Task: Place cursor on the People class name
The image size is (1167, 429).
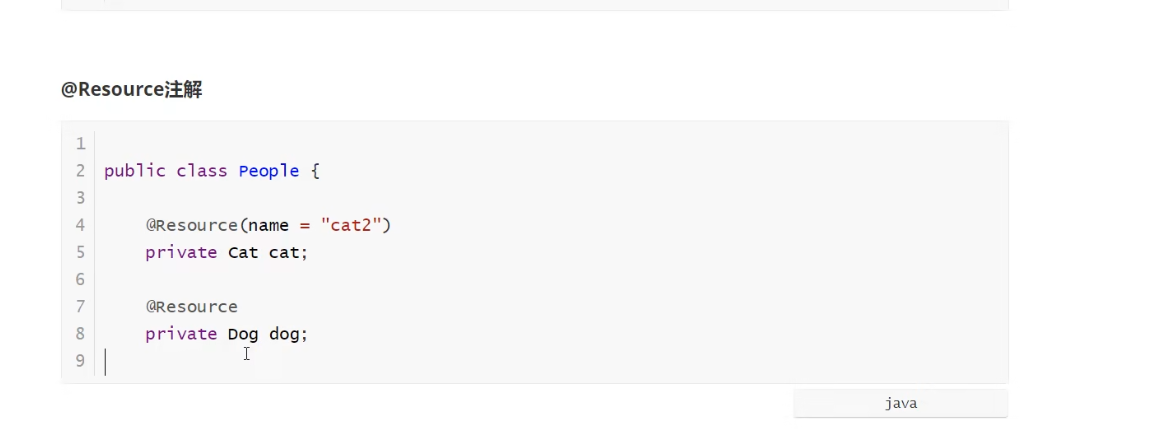Action: (x=268, y=171)
